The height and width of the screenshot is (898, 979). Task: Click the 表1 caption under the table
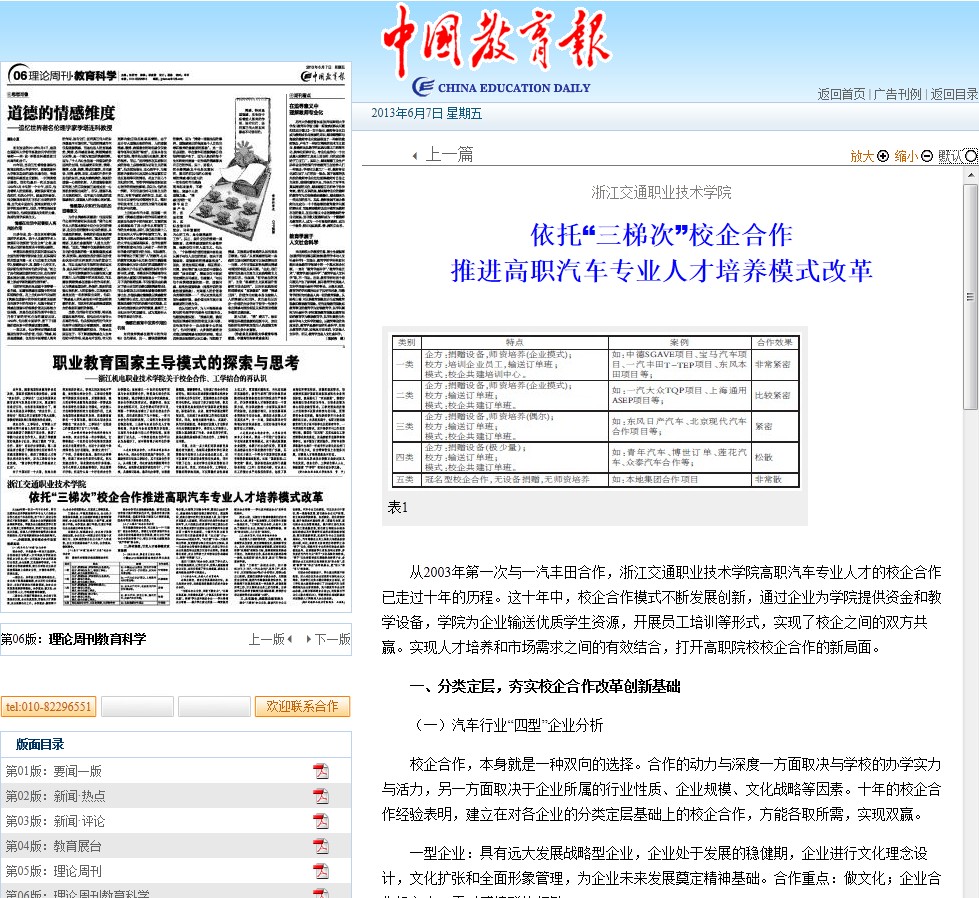[x=397, y=507]
